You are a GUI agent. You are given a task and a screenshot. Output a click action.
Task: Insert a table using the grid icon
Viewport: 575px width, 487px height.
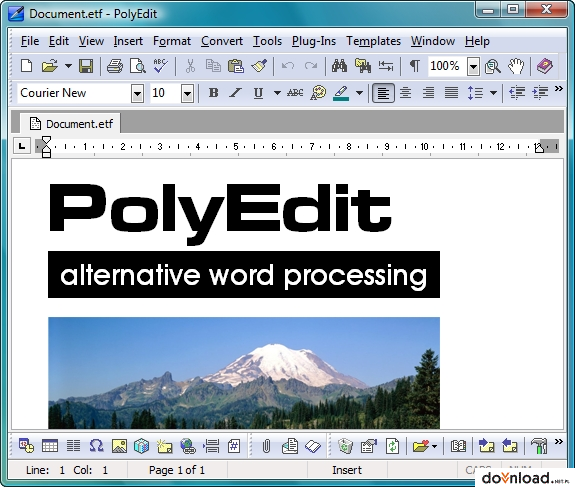(x=50, y=446)
